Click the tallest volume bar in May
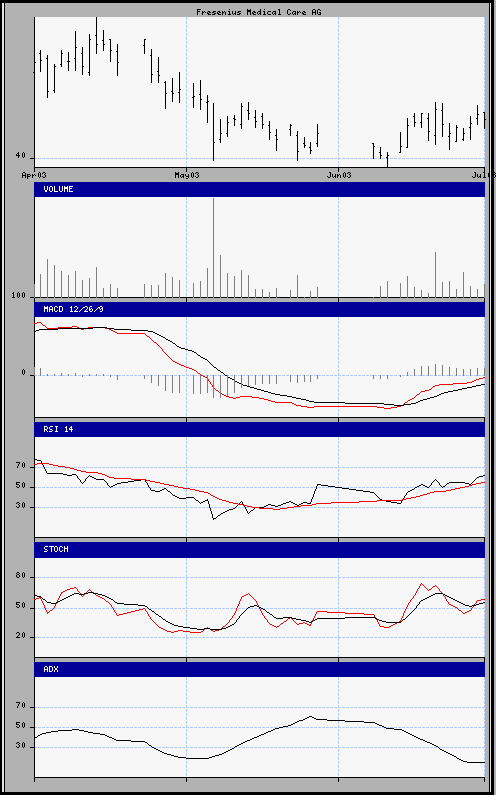The image size is (496, 795). tap(214, 247)
